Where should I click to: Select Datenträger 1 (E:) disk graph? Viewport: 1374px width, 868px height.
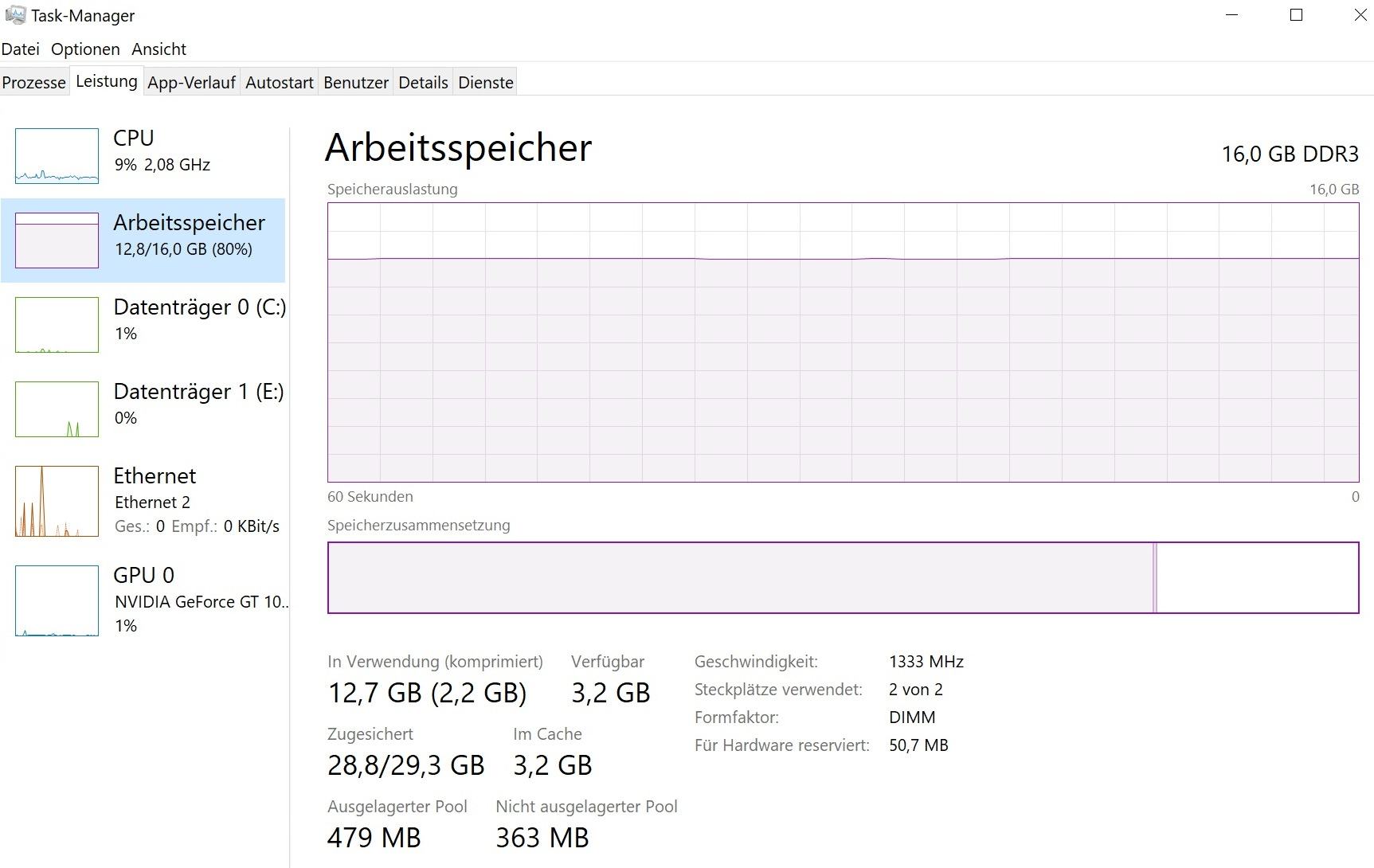[57, 409]
